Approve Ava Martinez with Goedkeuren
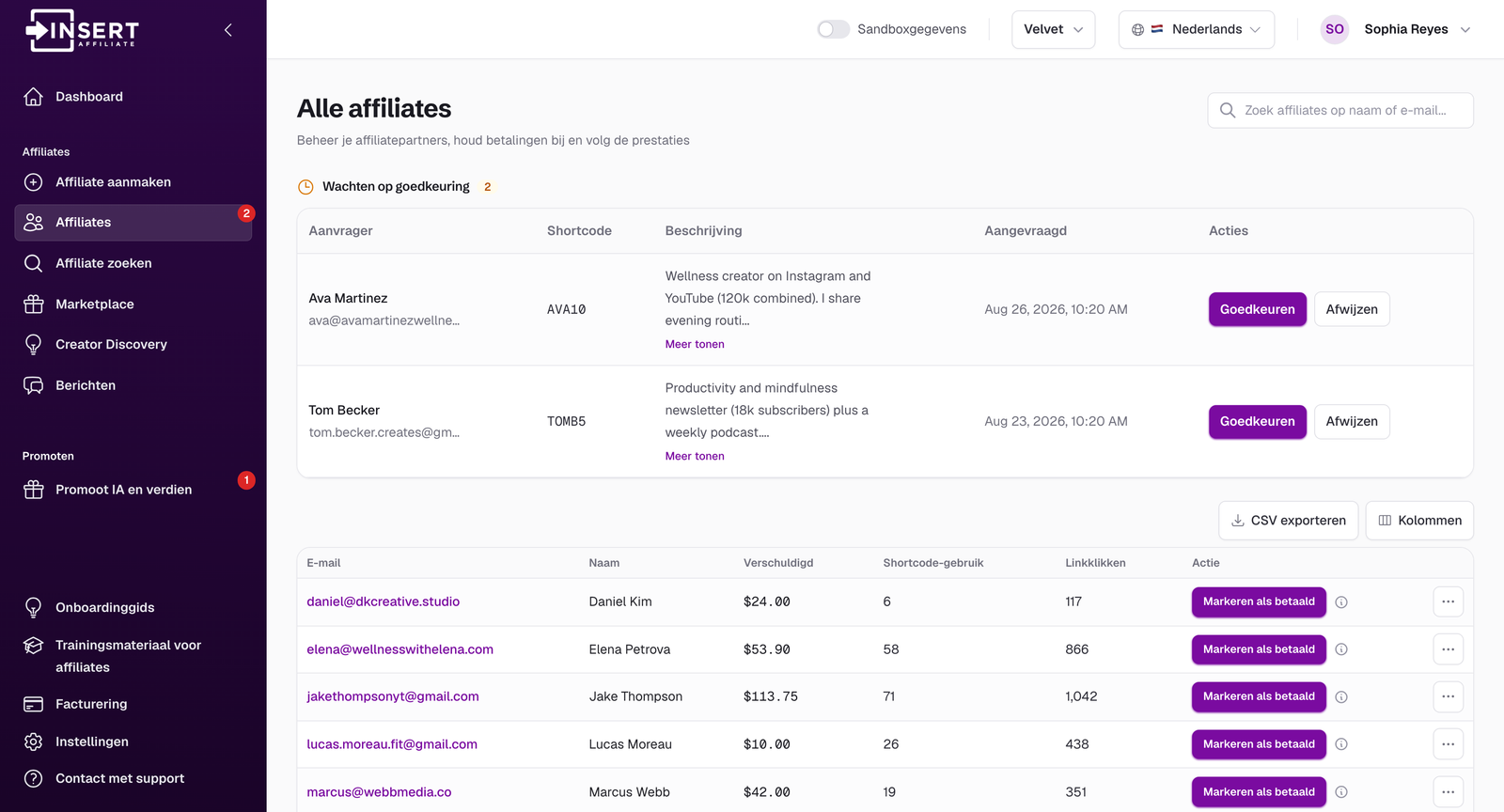Viewport: 1504px width, 812px height. point(1257,309)
